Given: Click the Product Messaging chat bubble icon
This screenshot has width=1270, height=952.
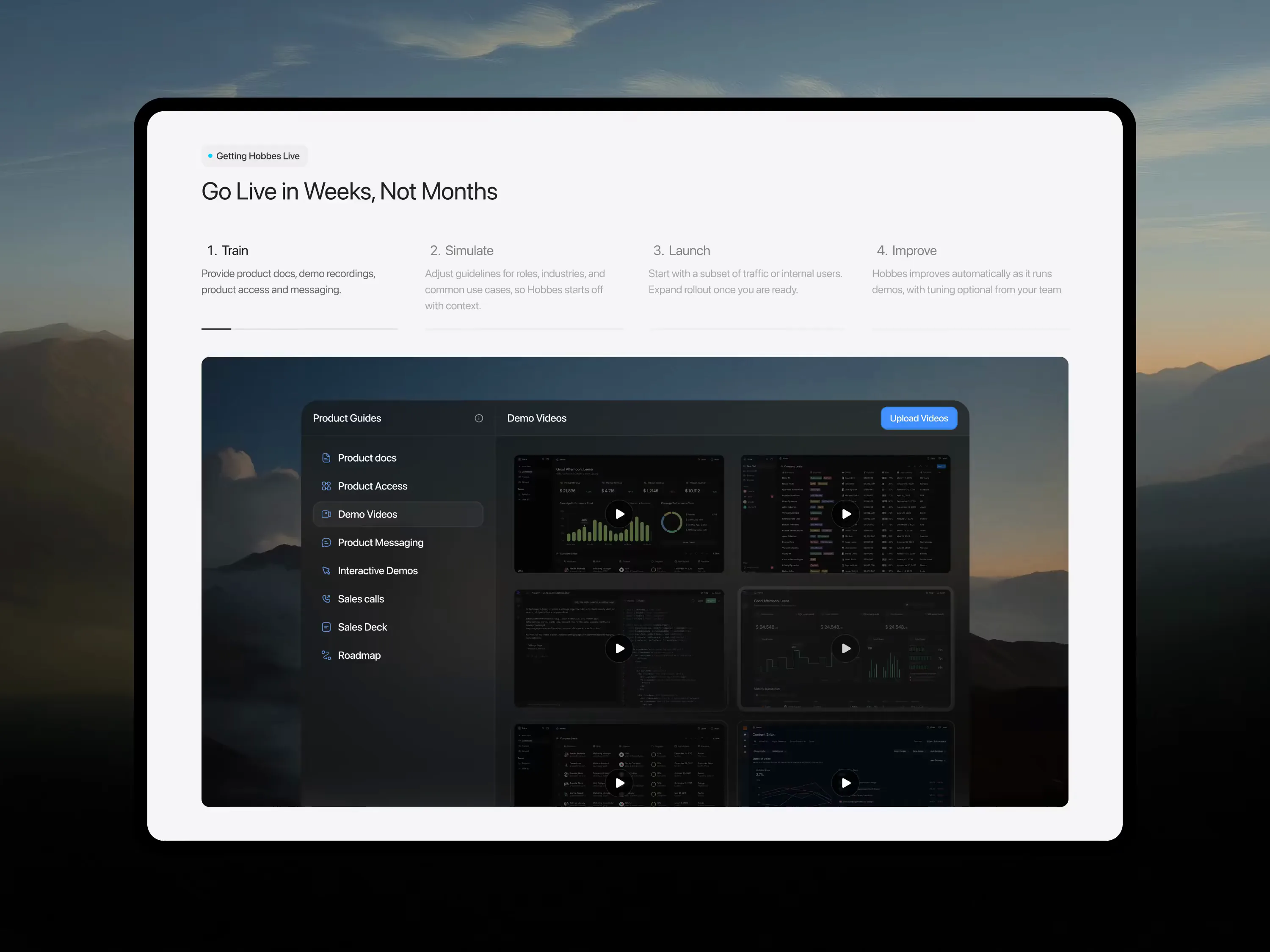Looking at the screenshot, I should [x=326, y=542].
